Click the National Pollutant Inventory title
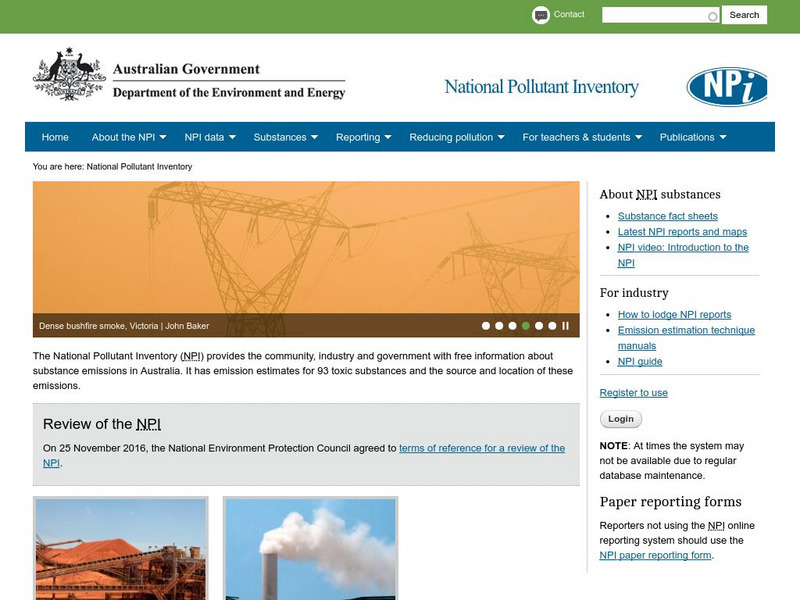This screenshot has width=800, height=600. [x=541, y=87]
